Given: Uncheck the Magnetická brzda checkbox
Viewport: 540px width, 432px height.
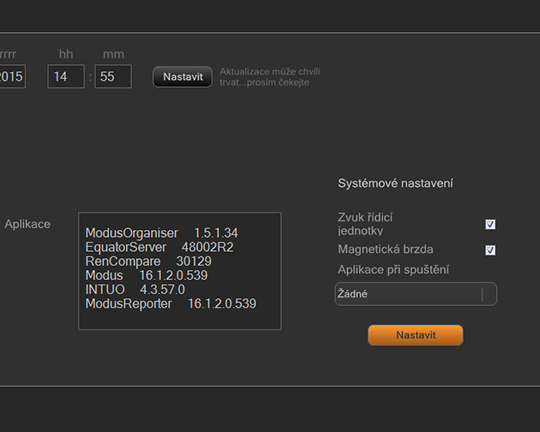Looking at the screenshot, I should [490, 250].
